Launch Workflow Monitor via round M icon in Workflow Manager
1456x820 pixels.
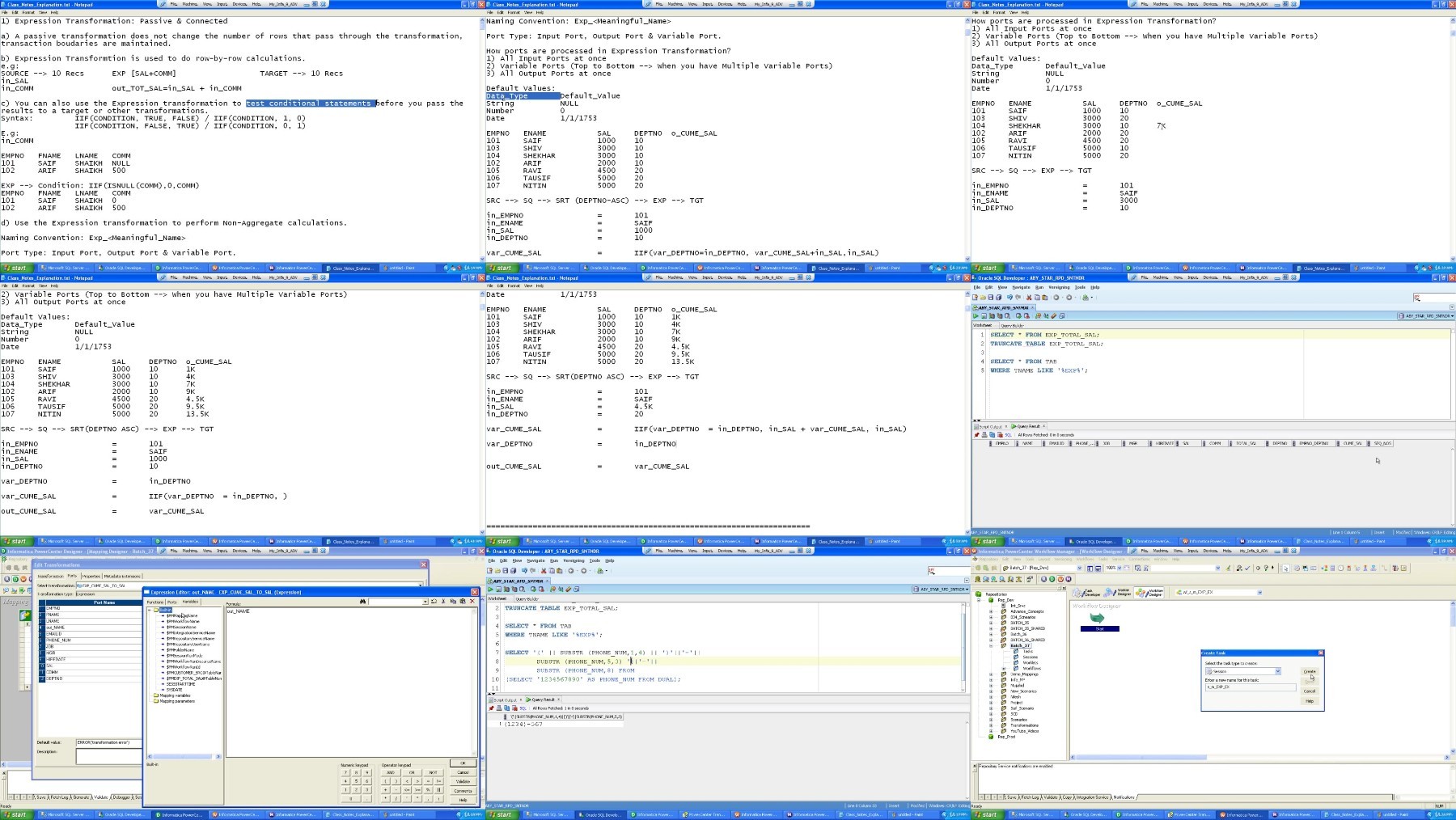tap(1069, 579)
